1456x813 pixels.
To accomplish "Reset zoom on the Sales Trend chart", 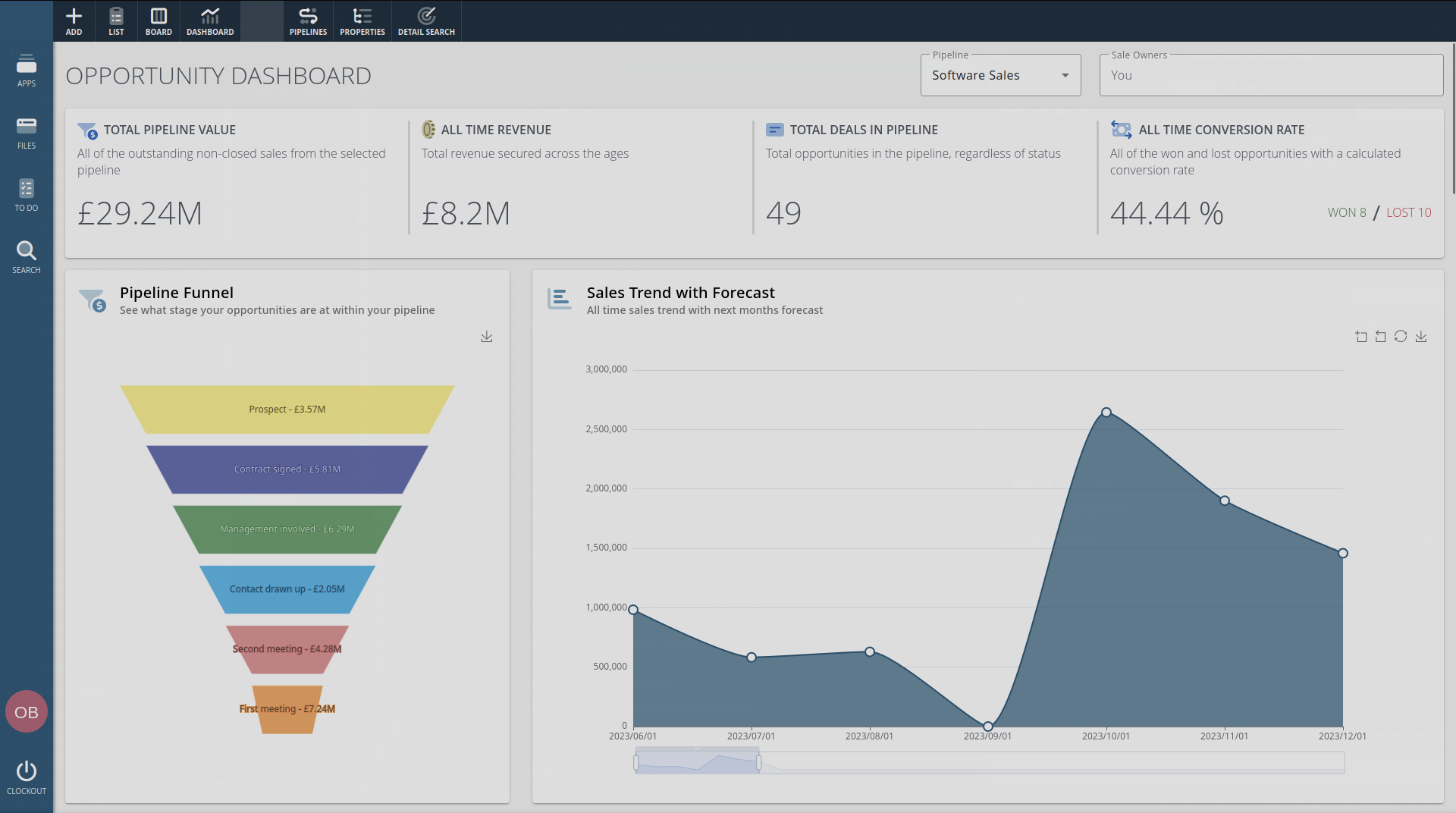I will click(1380, 336).
